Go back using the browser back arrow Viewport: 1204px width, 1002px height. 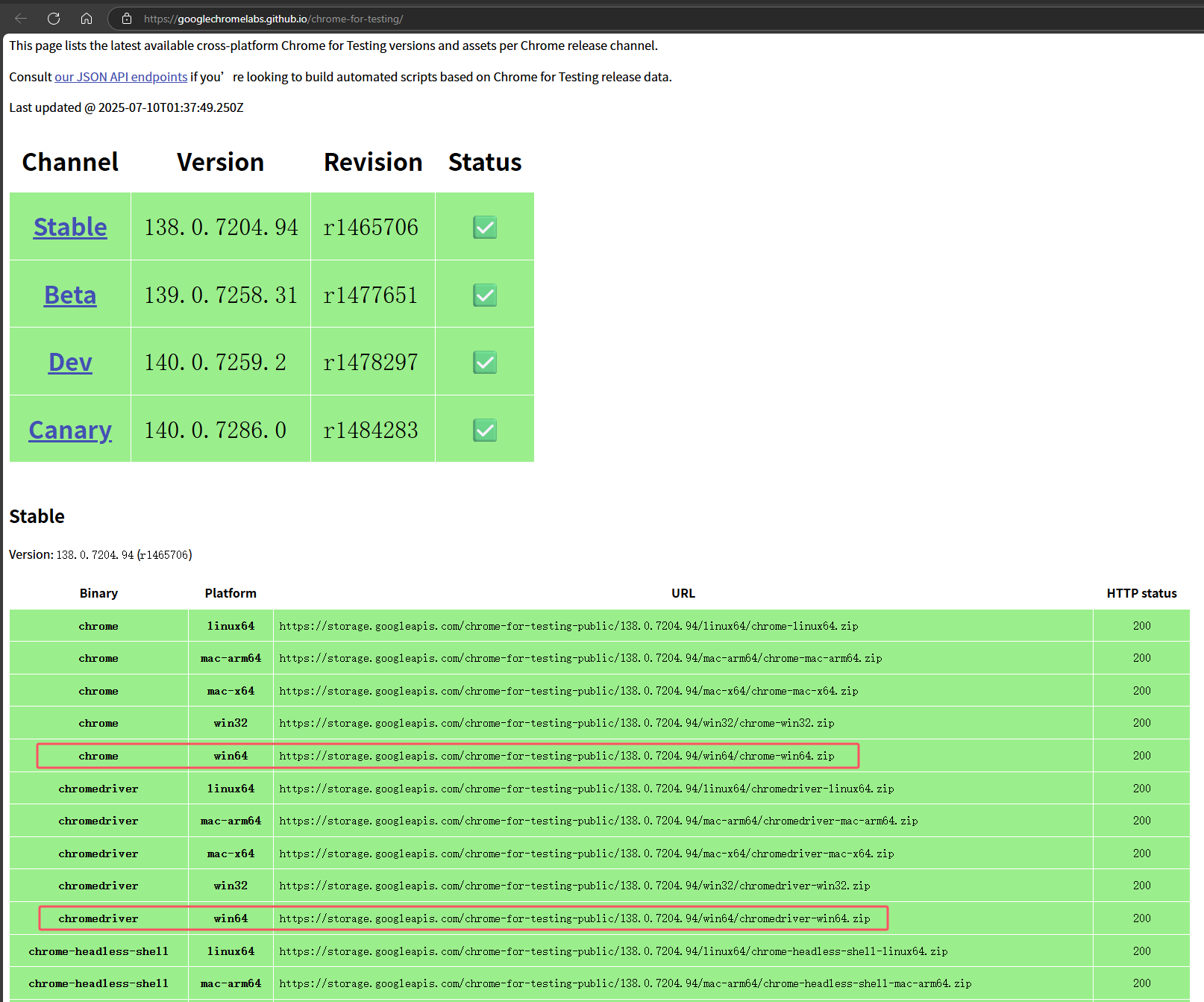21,19
